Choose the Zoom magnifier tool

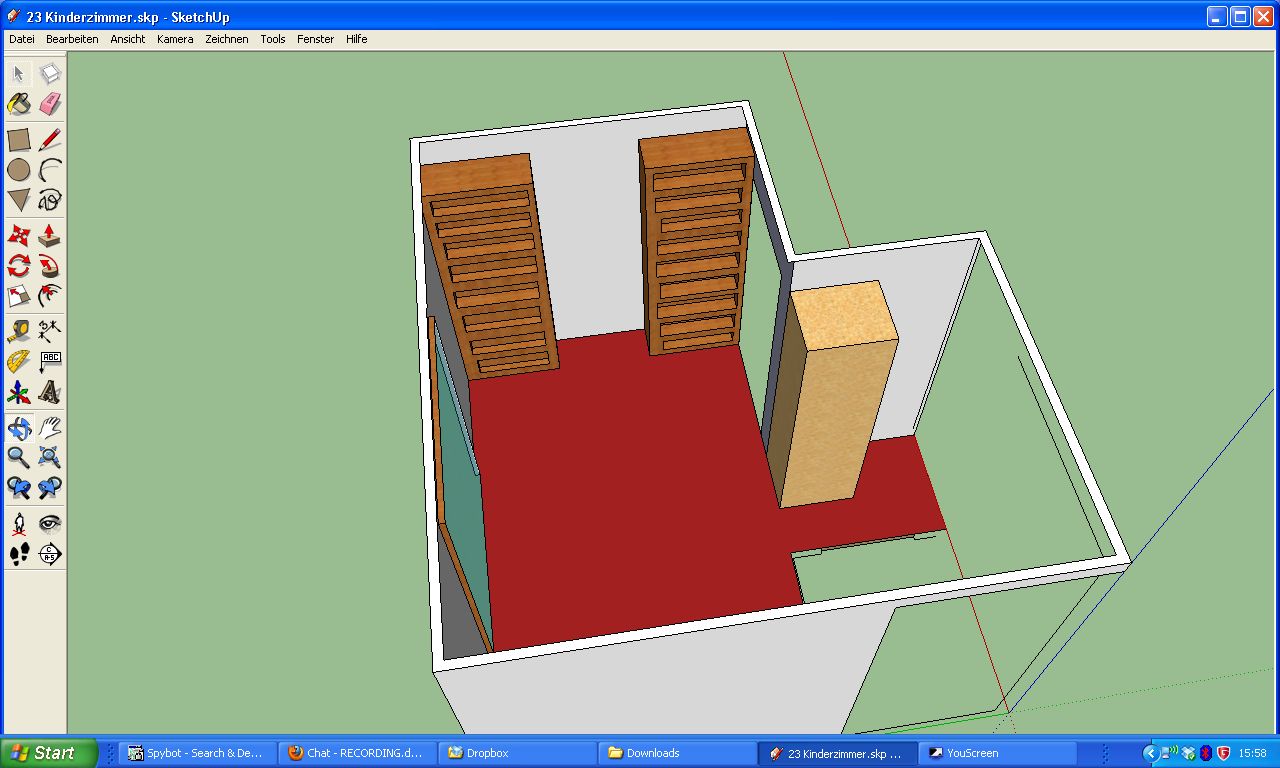click(x=19, y=458)
